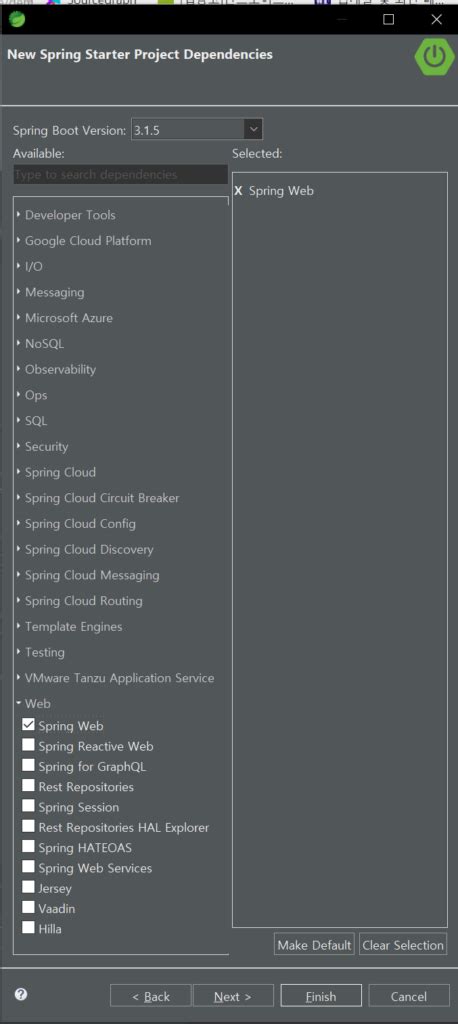458x1024 pixels.
Task: Uncheck the Spring Web checkbox
Action: 28,725
